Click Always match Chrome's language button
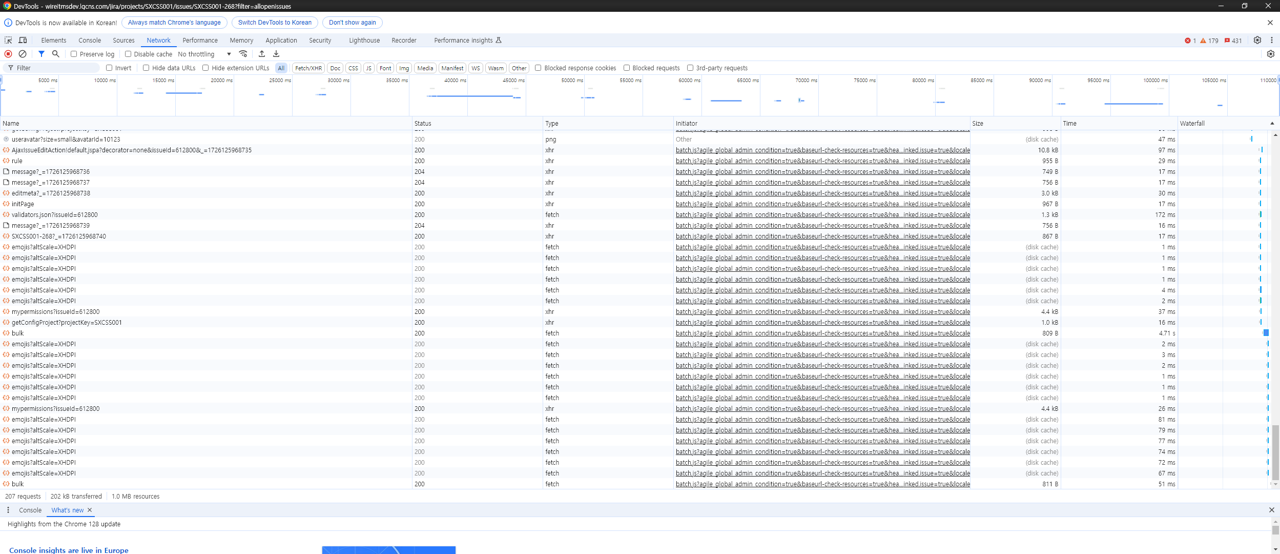 point(175,22)
